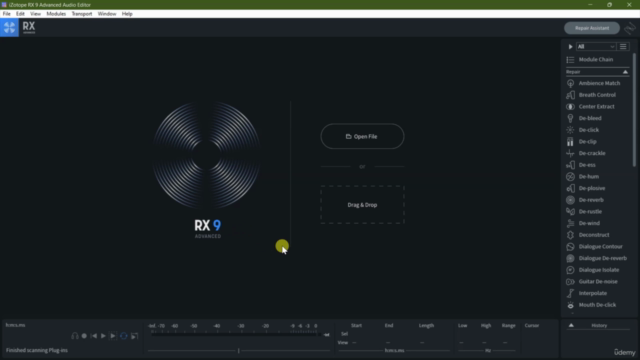Open the All module filter dropdown

click(x=596, y=47)
